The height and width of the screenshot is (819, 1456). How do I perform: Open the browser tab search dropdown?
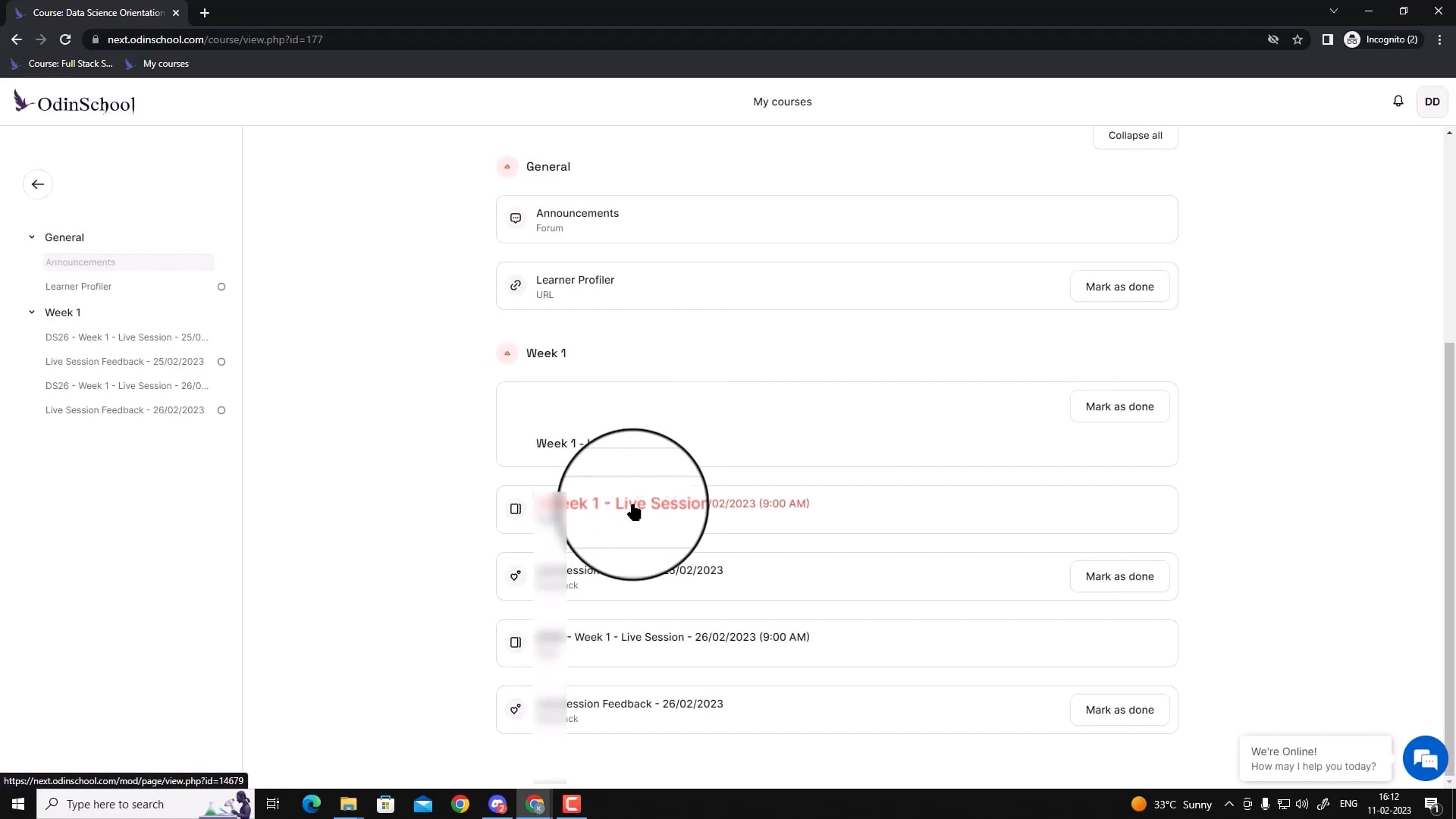(x=1333, y=11)
